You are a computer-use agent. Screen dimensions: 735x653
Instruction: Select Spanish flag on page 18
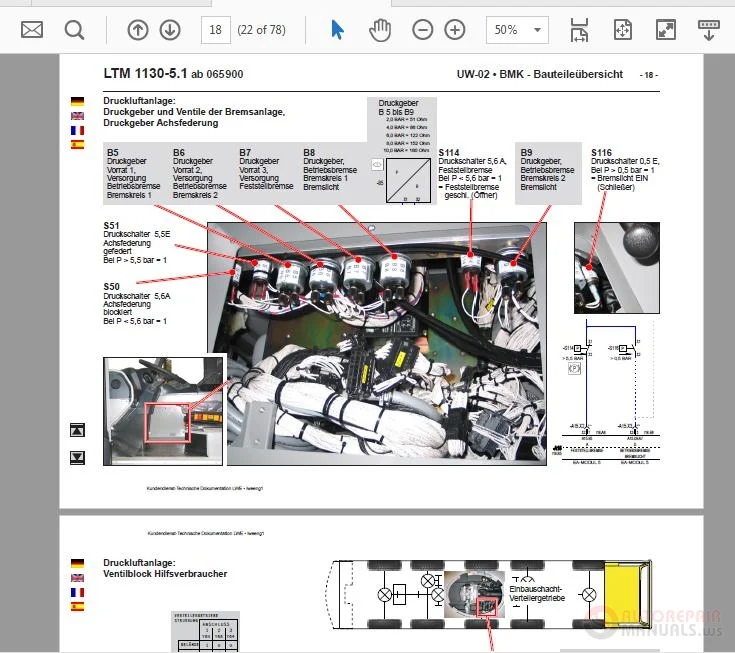point(77,145)
